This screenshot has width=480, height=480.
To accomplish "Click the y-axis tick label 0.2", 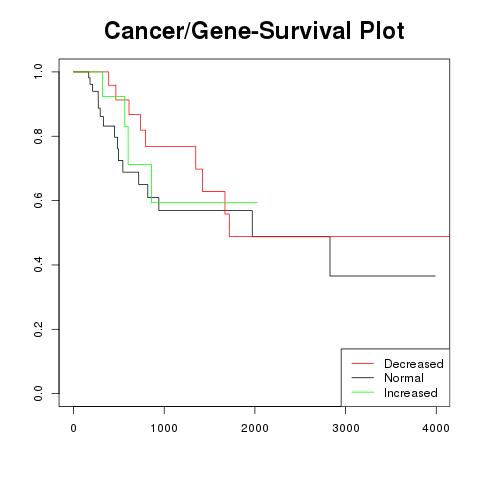I will click(38, 329).
